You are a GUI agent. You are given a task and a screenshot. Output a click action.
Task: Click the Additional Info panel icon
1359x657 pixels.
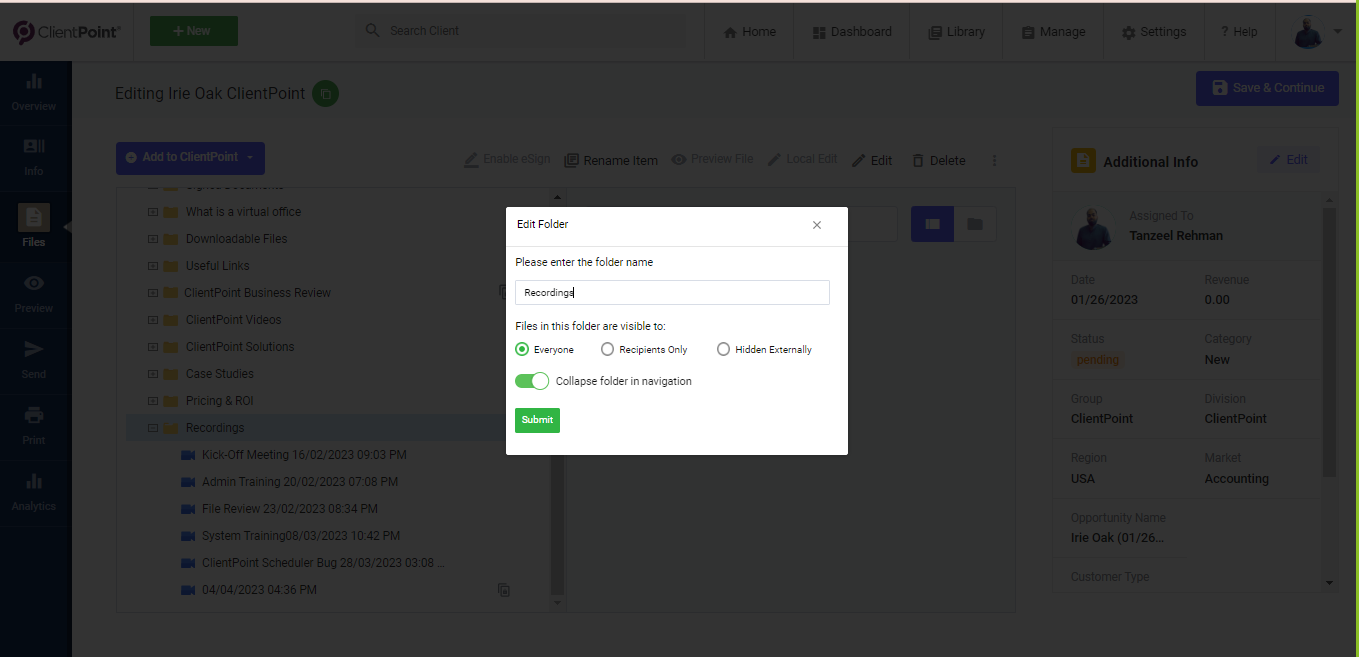[x=1083, y=161]
